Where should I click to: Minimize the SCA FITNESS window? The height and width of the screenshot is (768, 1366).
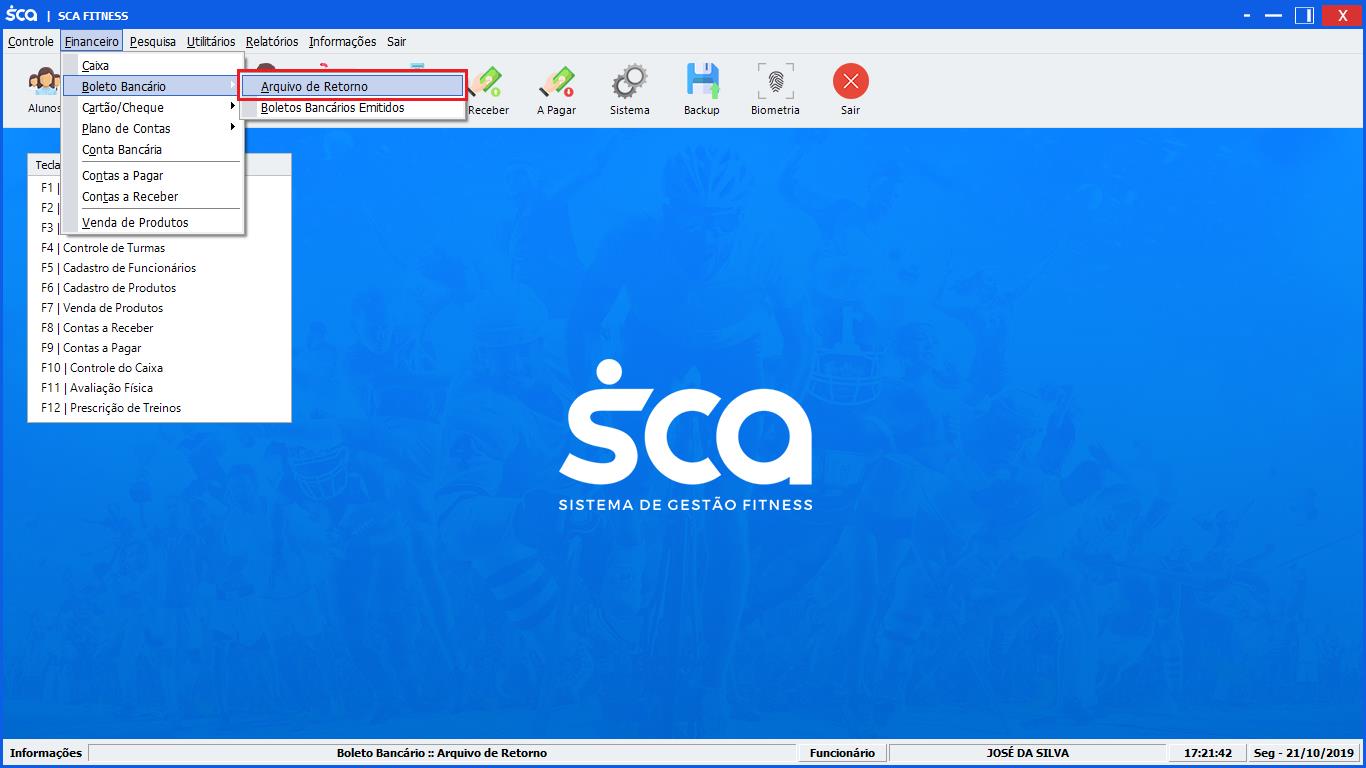1274,15
